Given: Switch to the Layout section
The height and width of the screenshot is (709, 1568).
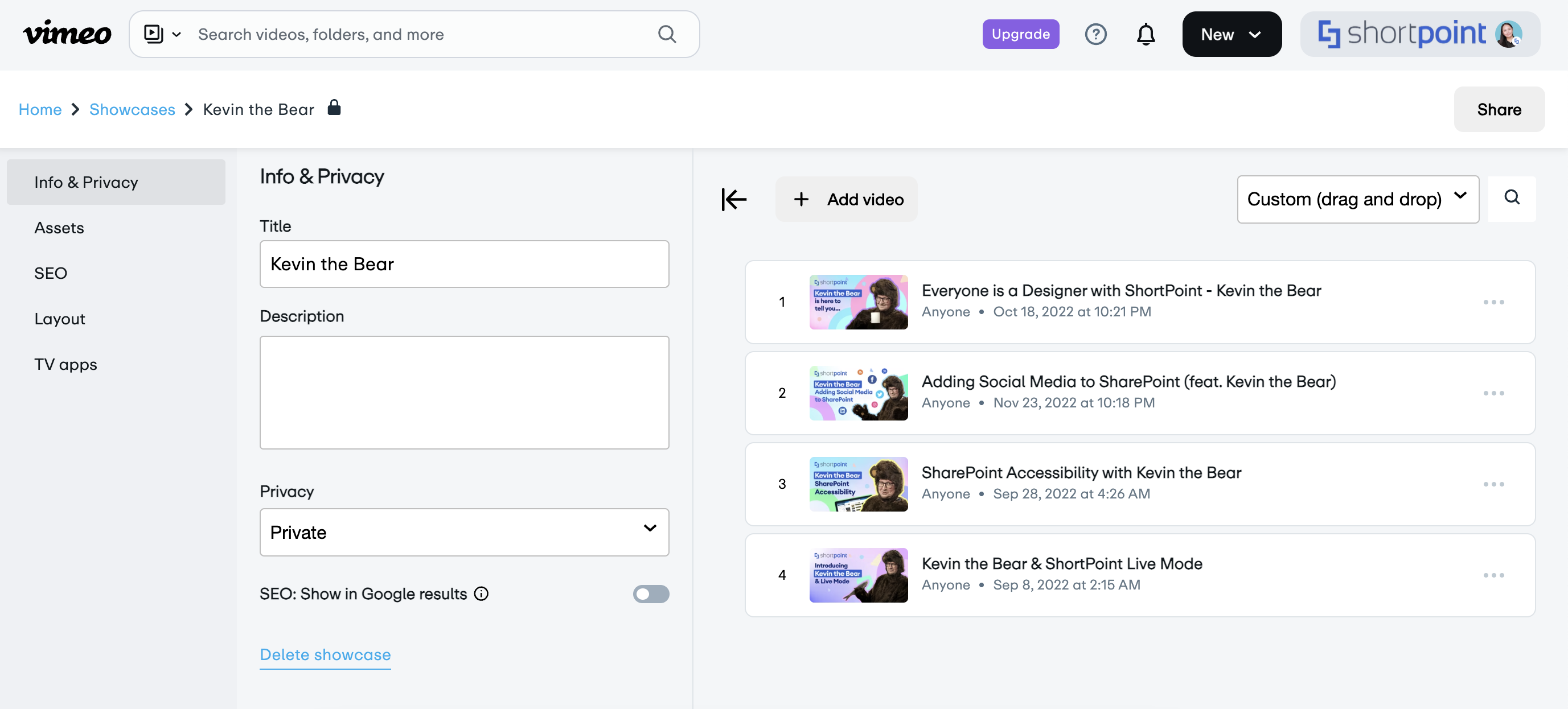Looking at the screenshot, I should pos(60,319).
